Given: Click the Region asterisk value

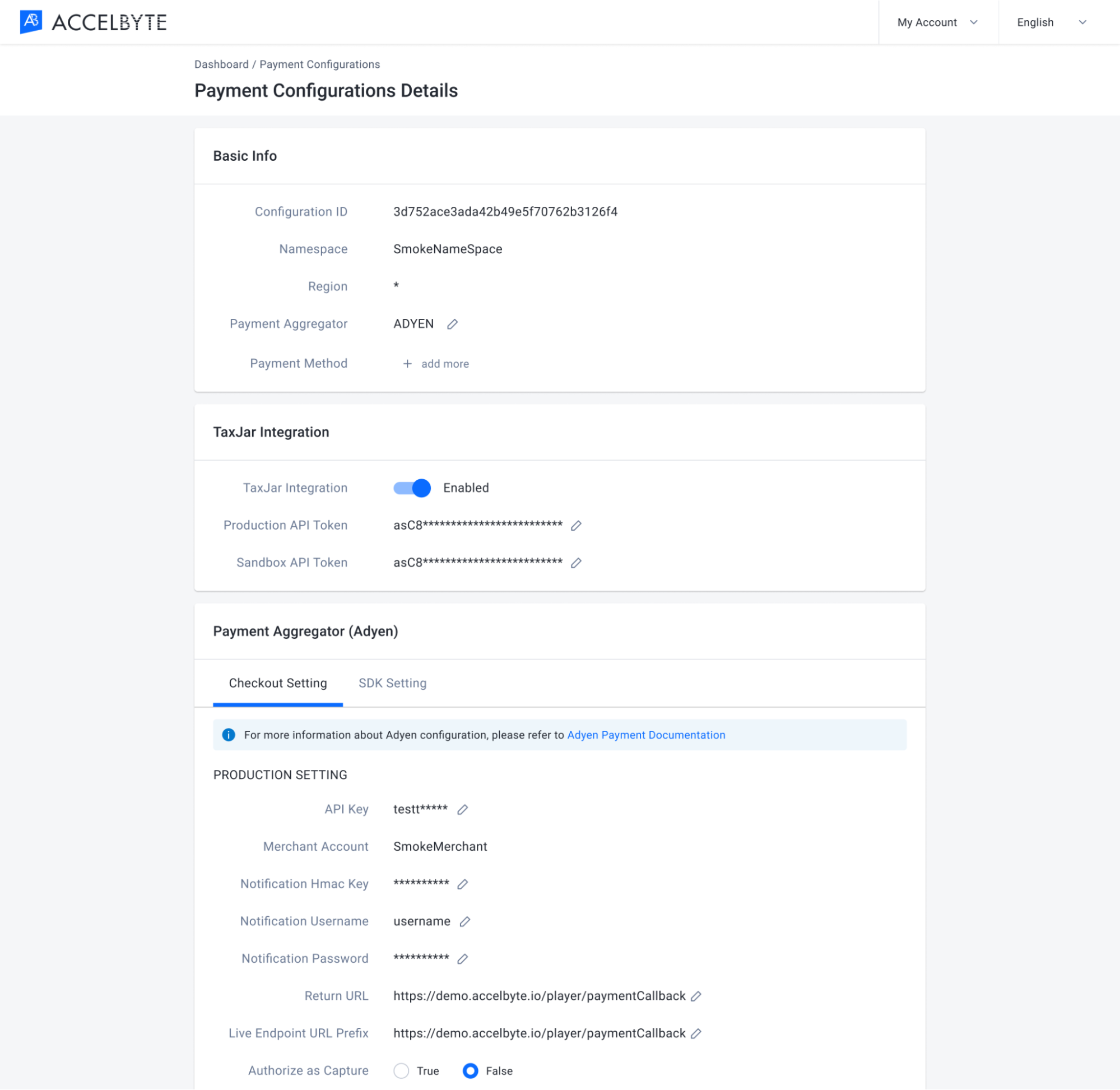Looking at the screenshot, I should (x=396, y=285).
